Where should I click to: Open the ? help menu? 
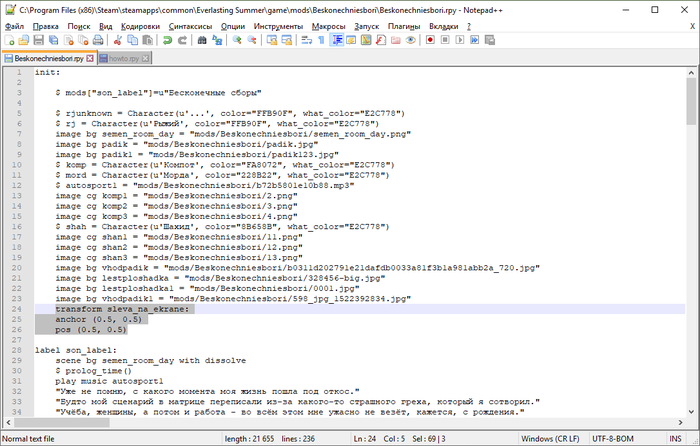[469, 26]
